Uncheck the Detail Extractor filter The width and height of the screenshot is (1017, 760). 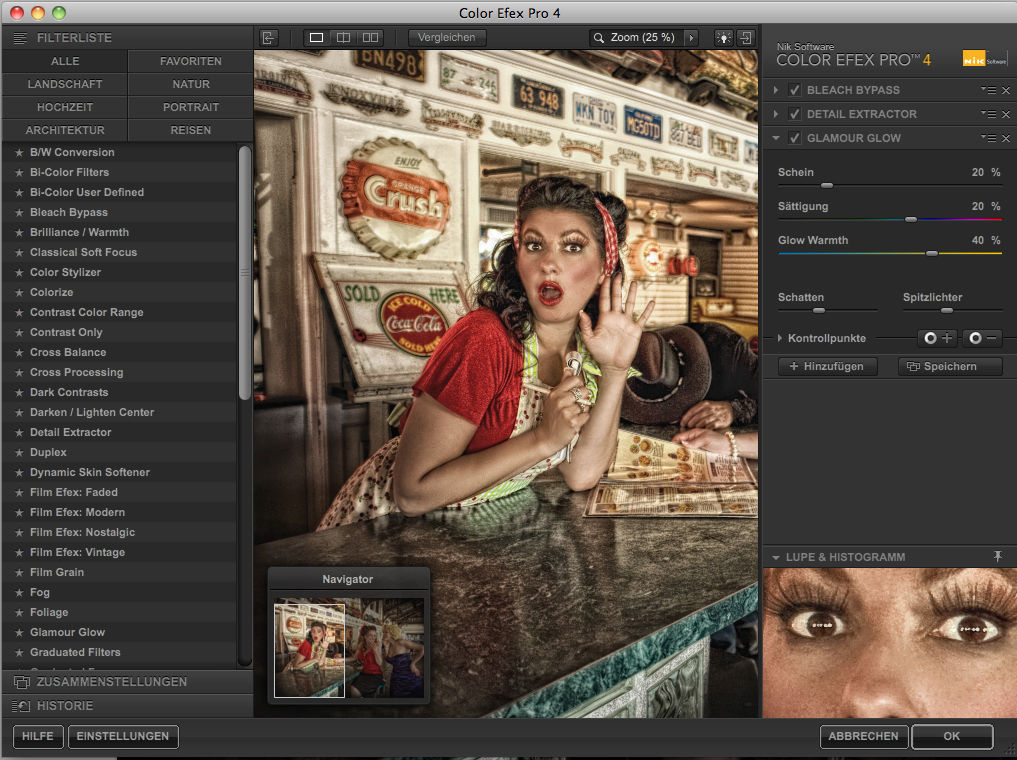pyautogui.click(x=795, y=114)
